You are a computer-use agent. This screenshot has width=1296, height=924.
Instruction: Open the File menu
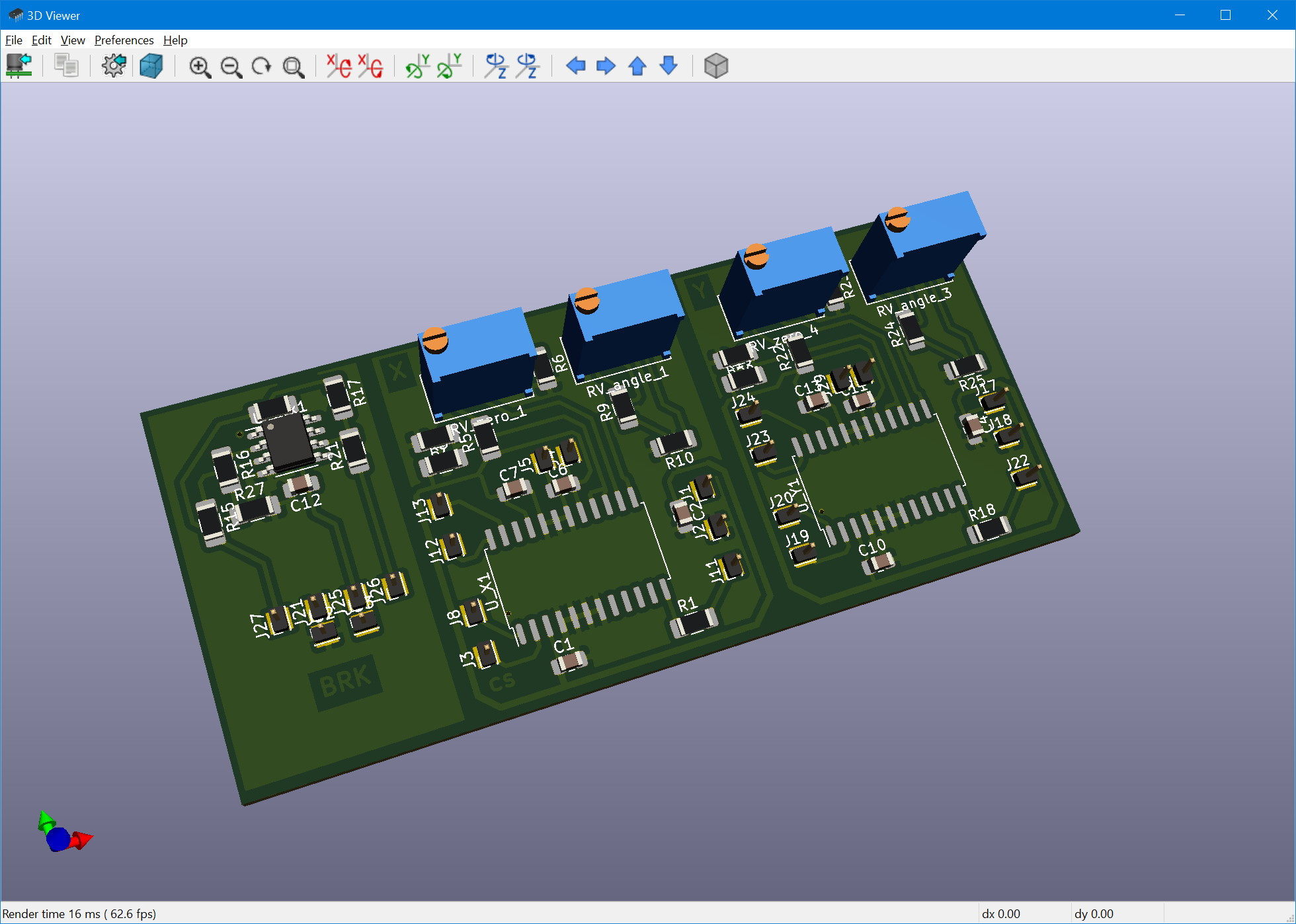point(13,40)
